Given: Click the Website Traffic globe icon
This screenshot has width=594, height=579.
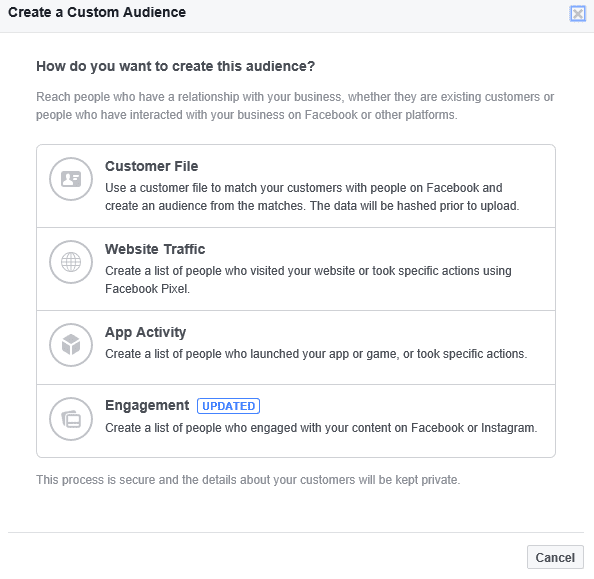Looking at the screenshot, I should [71, 262].
